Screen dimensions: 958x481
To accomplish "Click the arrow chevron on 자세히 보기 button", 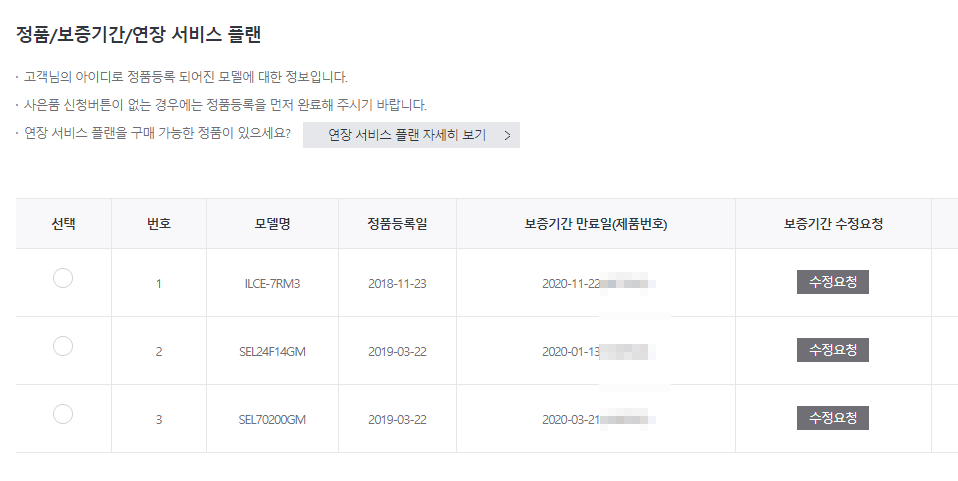I will coord(507,136).
